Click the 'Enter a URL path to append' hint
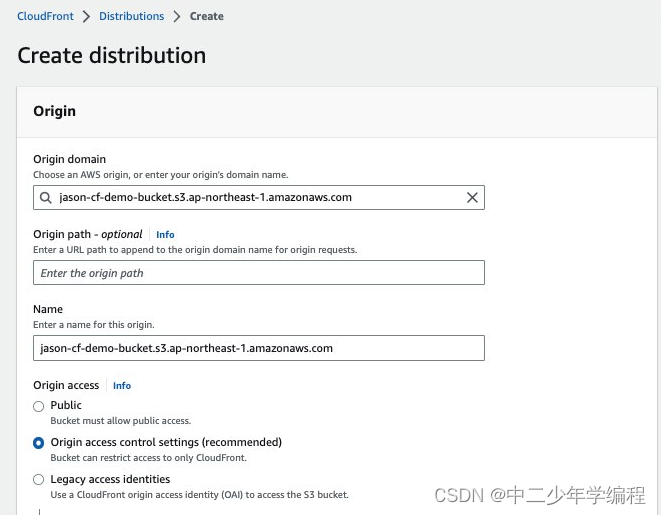The height and width of the screenshot is (515, 661). [195, 249]
